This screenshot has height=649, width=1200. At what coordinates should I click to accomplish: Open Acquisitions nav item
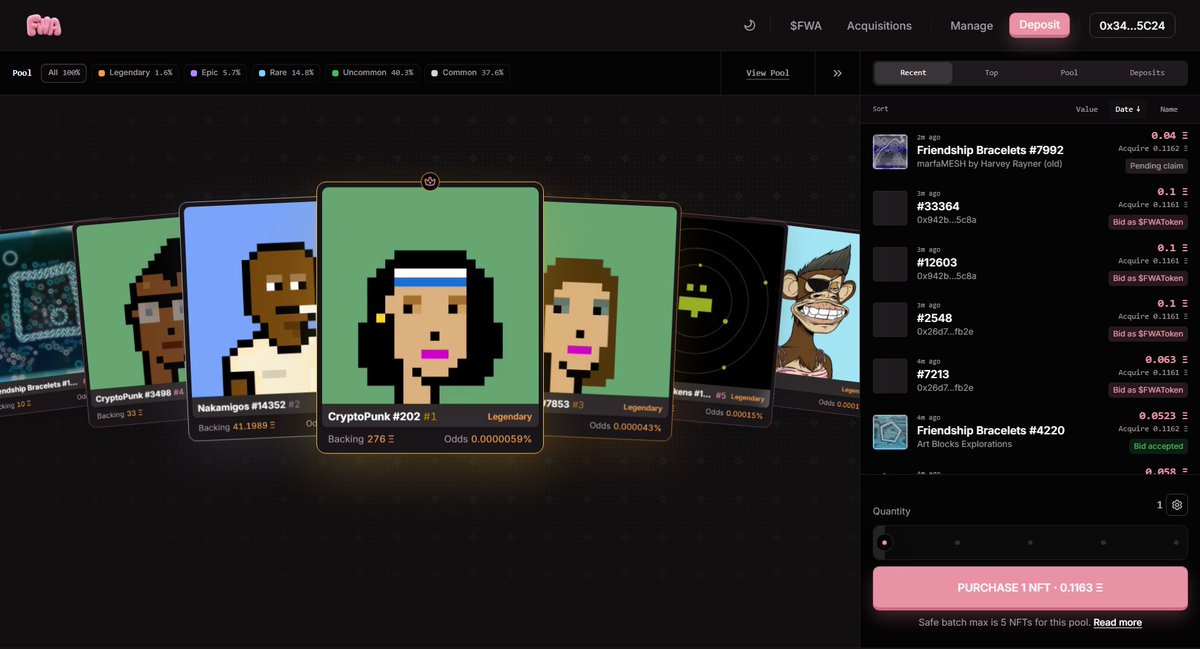pyautogui.click(x=879, y=26)
